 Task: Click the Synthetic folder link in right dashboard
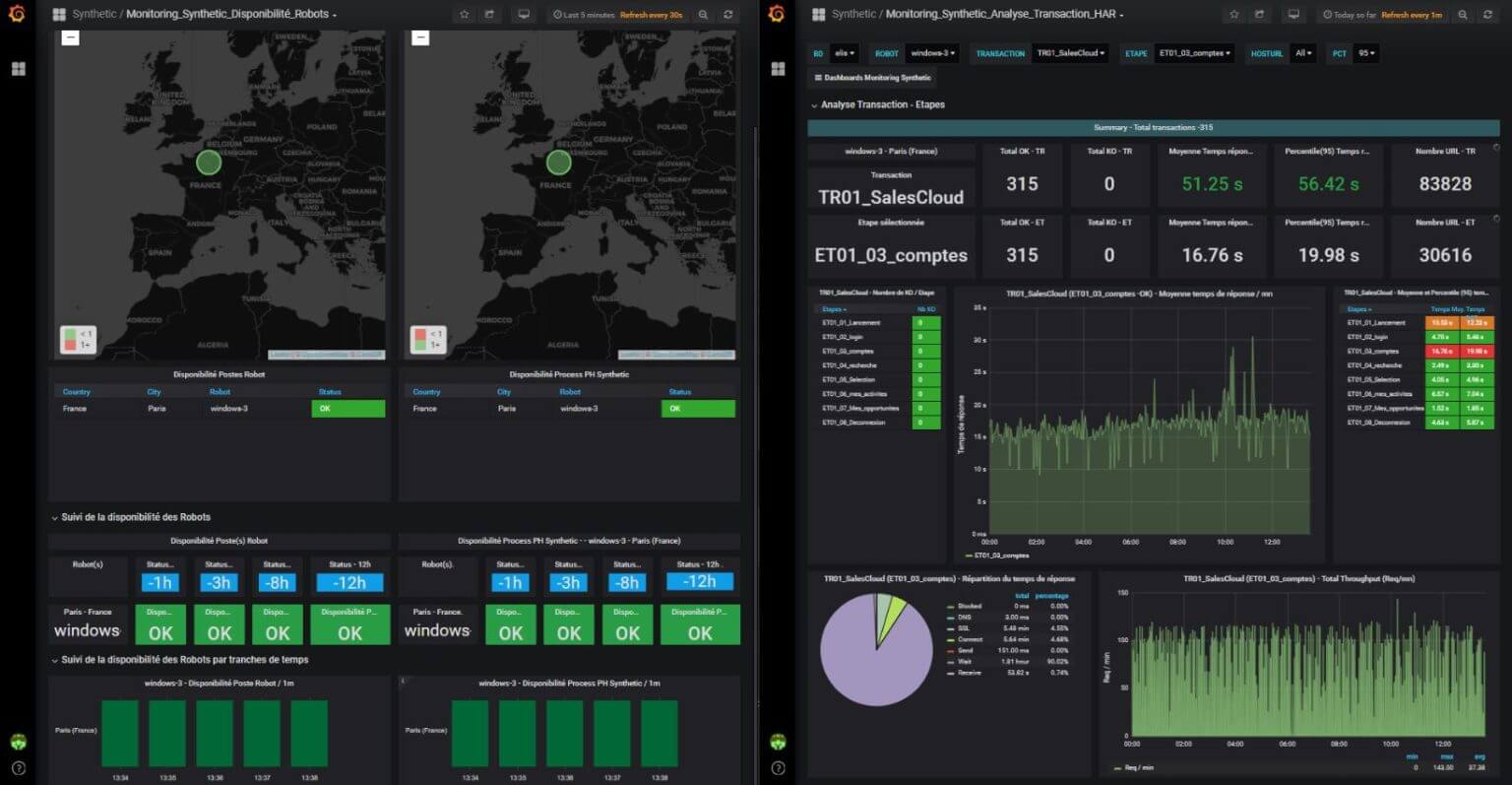click(853, 15)
